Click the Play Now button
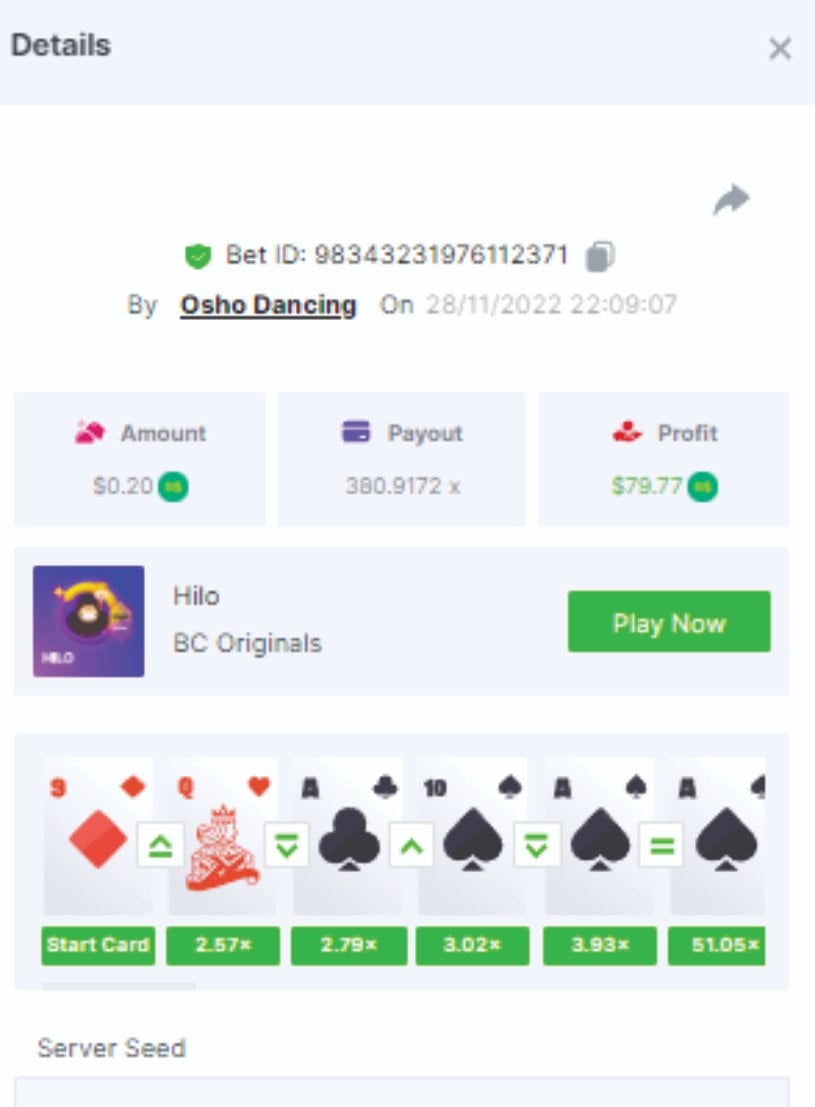Viewport: 815px width, 1107px height. pyautogui.click(x=669, y=621)
